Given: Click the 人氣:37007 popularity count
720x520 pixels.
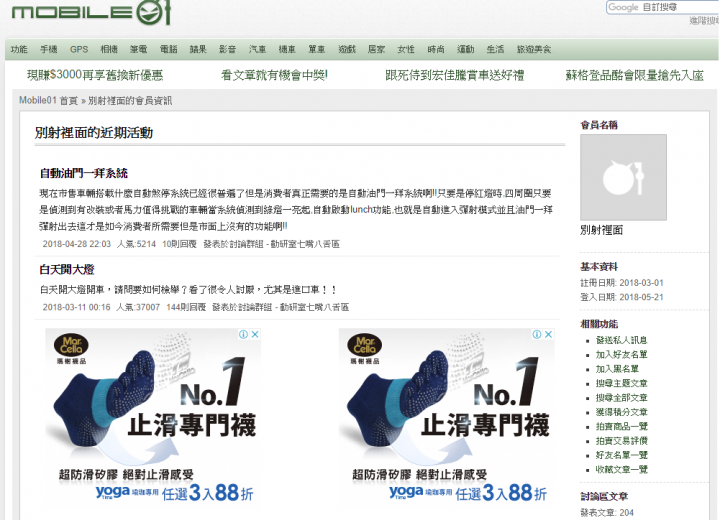Looking at the screenshot, I should click(138, 307).
